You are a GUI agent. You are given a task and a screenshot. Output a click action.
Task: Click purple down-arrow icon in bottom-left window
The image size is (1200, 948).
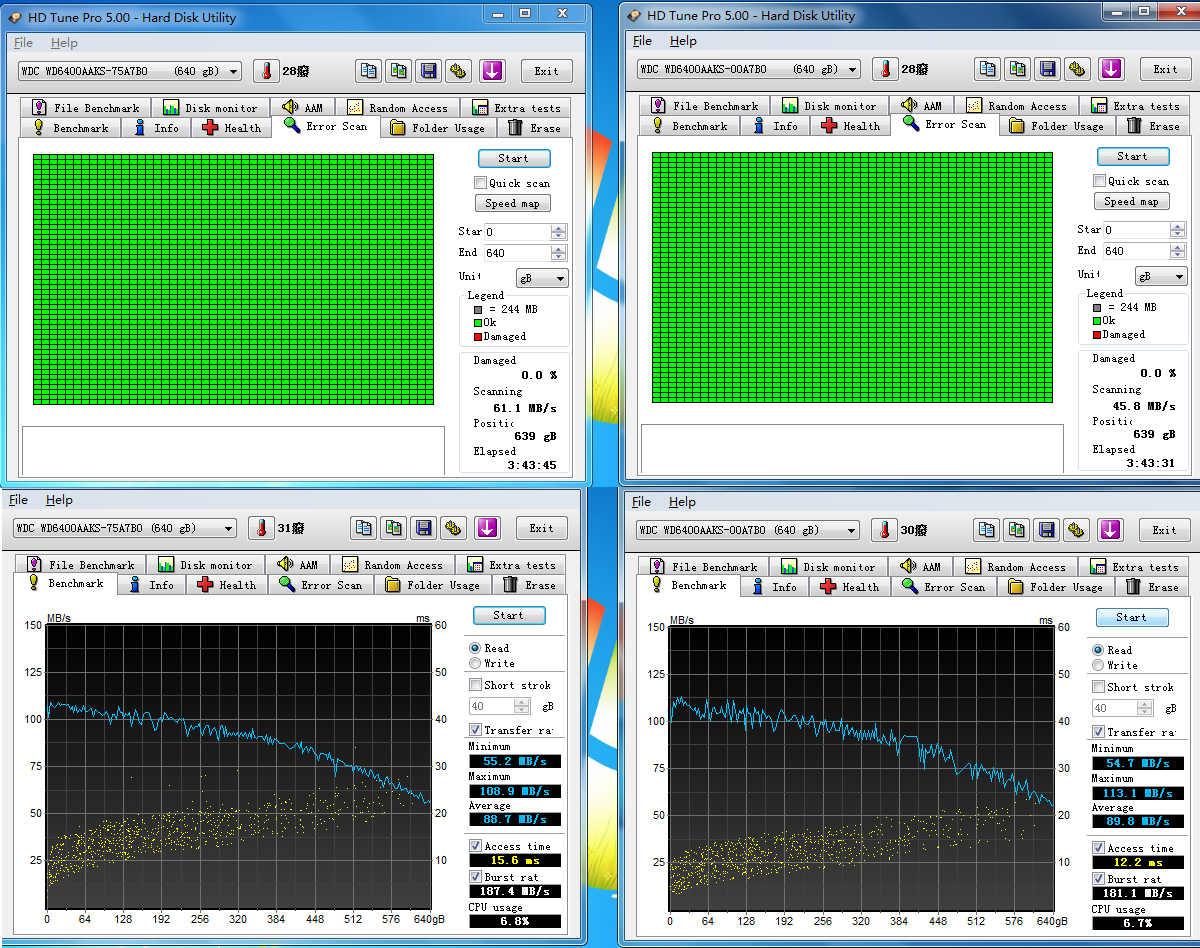(x=487, y=528)
